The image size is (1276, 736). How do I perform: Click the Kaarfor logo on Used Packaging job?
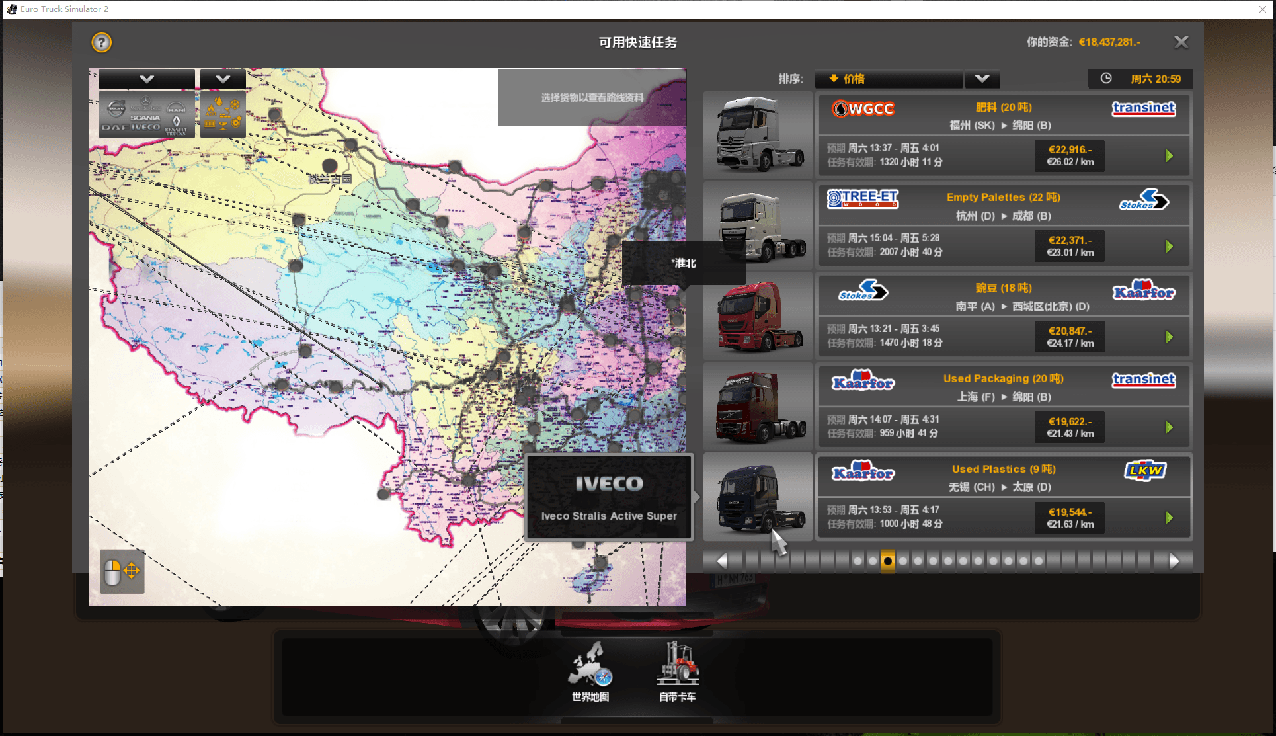point(861,380)
